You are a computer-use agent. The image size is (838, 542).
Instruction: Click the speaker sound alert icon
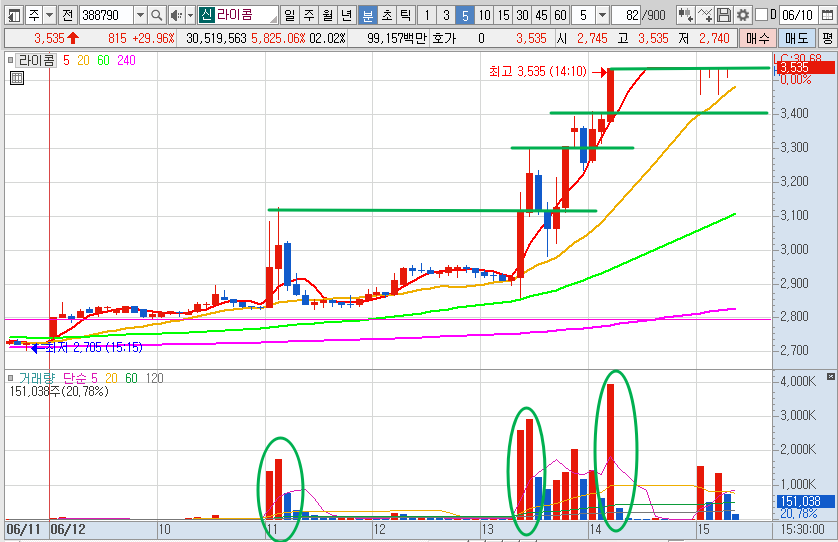176,15
